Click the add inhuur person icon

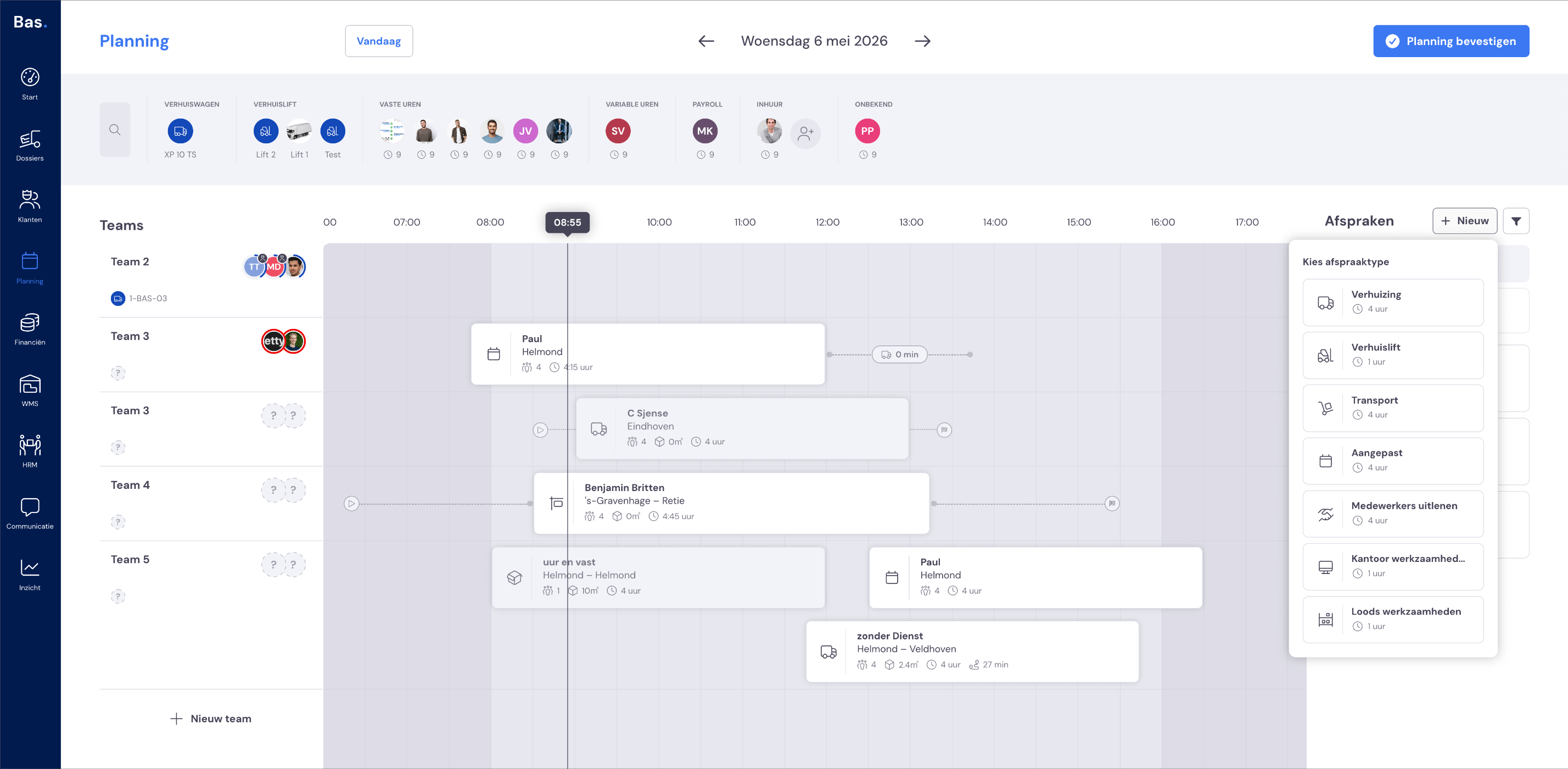[805, 133]
